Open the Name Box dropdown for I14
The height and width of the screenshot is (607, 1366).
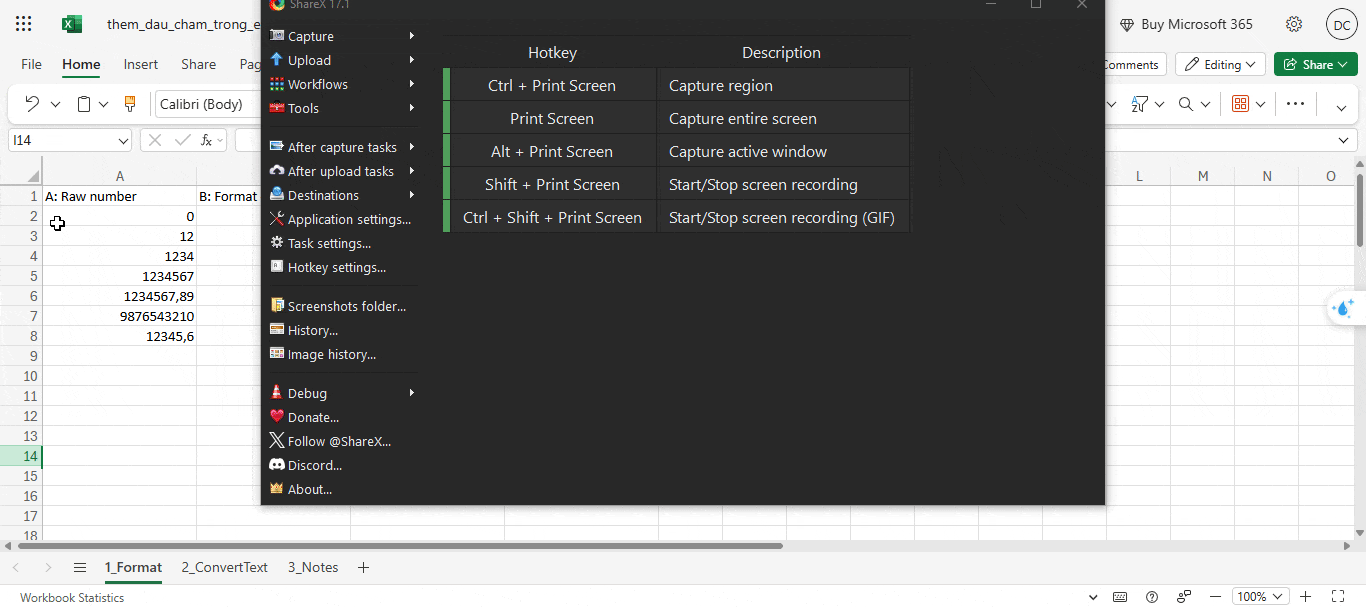123,141
